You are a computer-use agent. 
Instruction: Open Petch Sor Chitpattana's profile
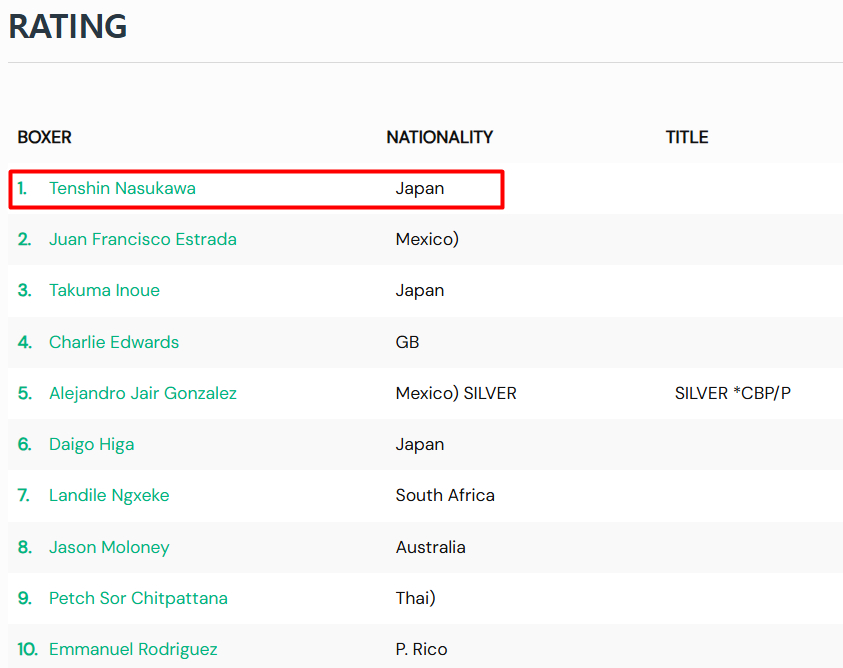pos(138,598)
